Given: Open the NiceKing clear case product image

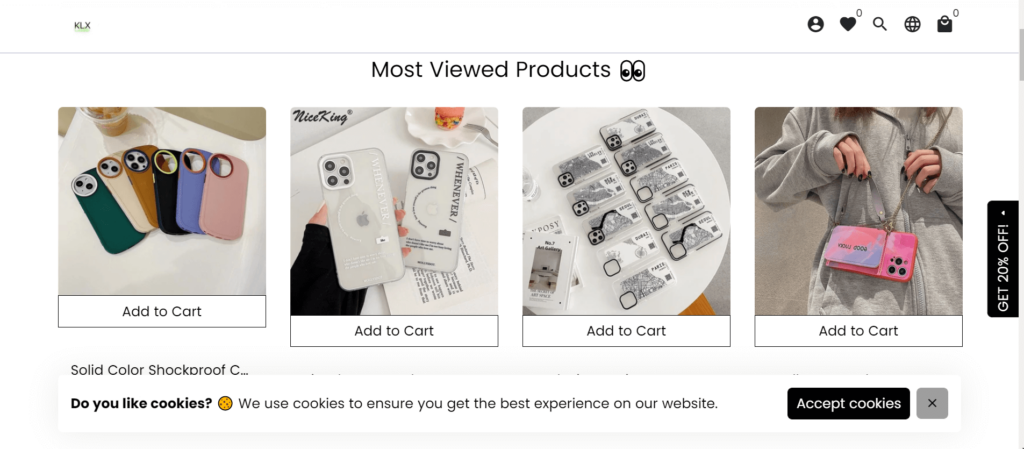Looking at the screenshot, I should [394, 211].
